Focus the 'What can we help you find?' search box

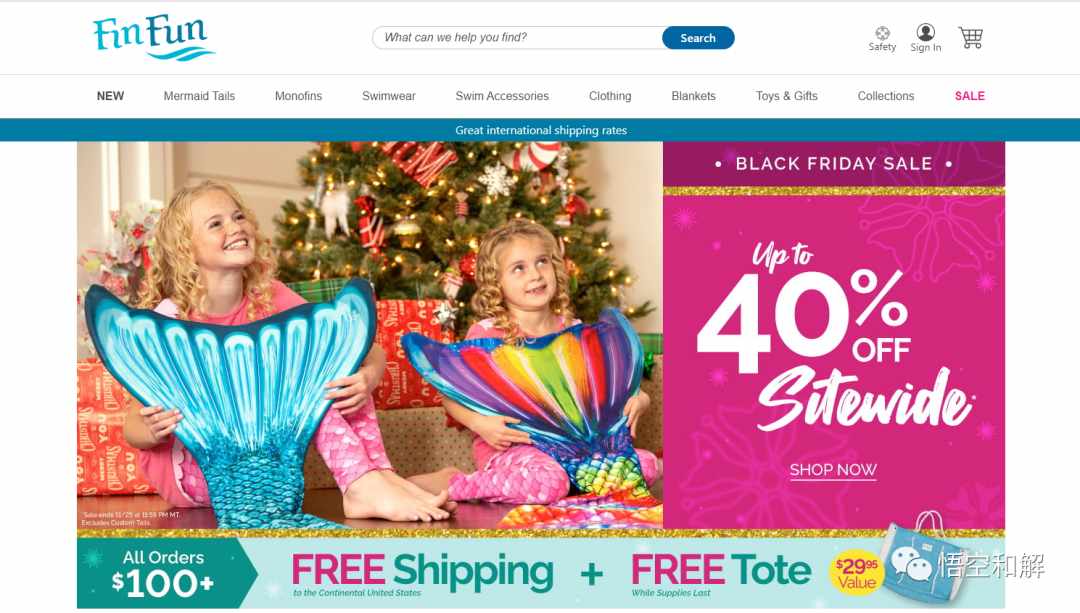click(x=518, y=38)
